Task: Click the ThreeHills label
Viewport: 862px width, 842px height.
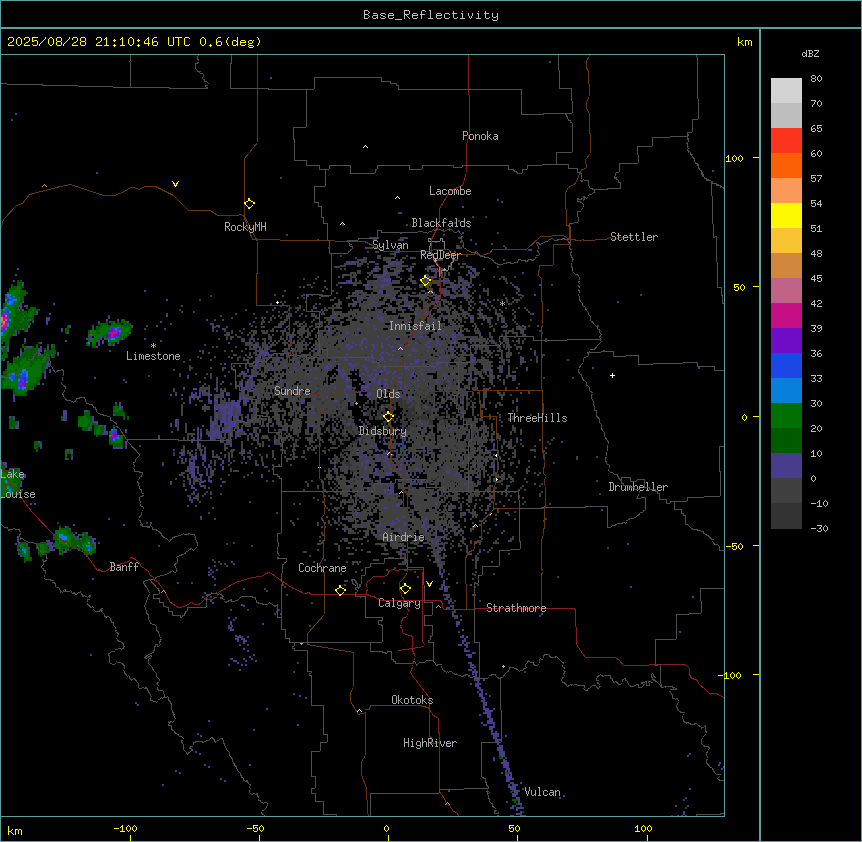Action: 537,418
